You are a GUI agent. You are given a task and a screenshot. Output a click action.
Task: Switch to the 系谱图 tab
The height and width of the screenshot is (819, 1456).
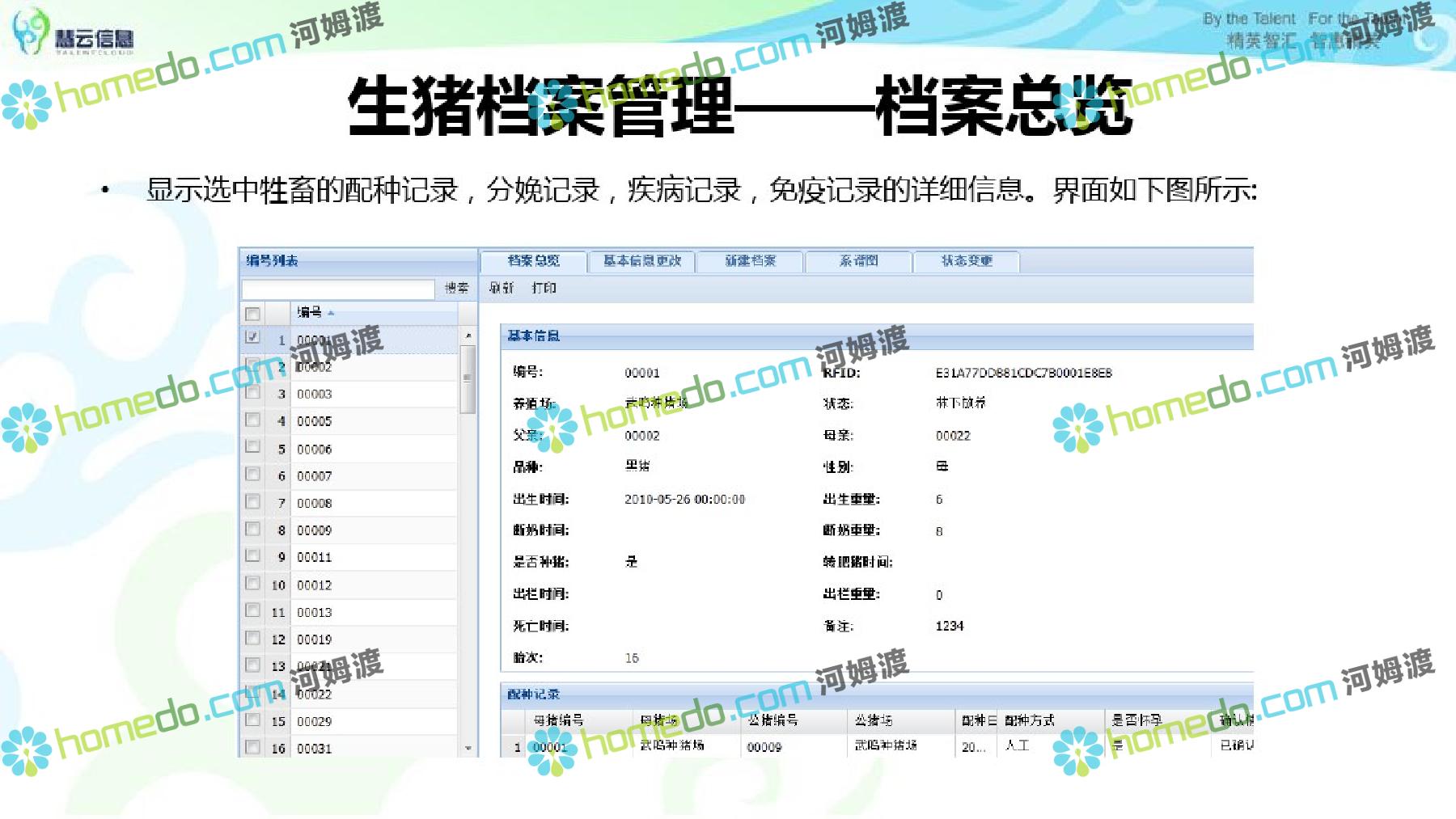tap(858, 261)
